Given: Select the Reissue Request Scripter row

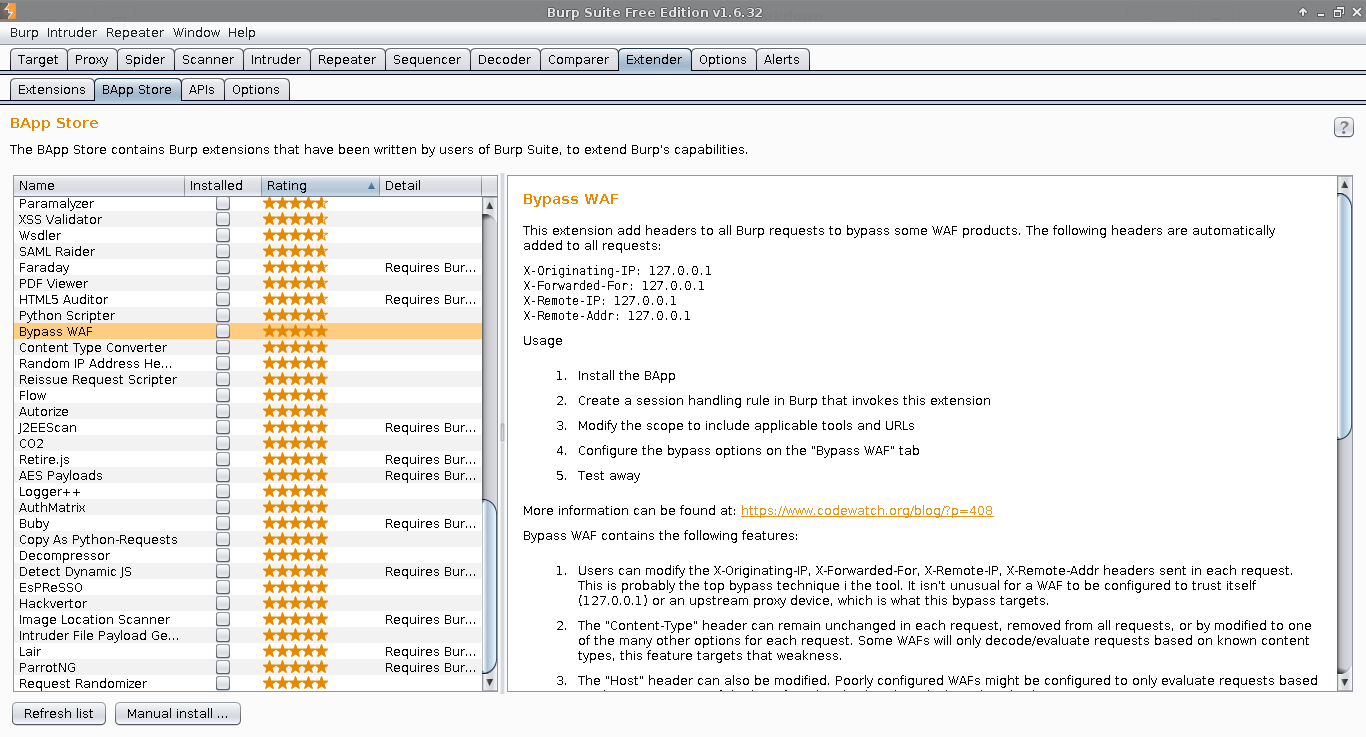Looking at the screenshot, I should (248, 379).
